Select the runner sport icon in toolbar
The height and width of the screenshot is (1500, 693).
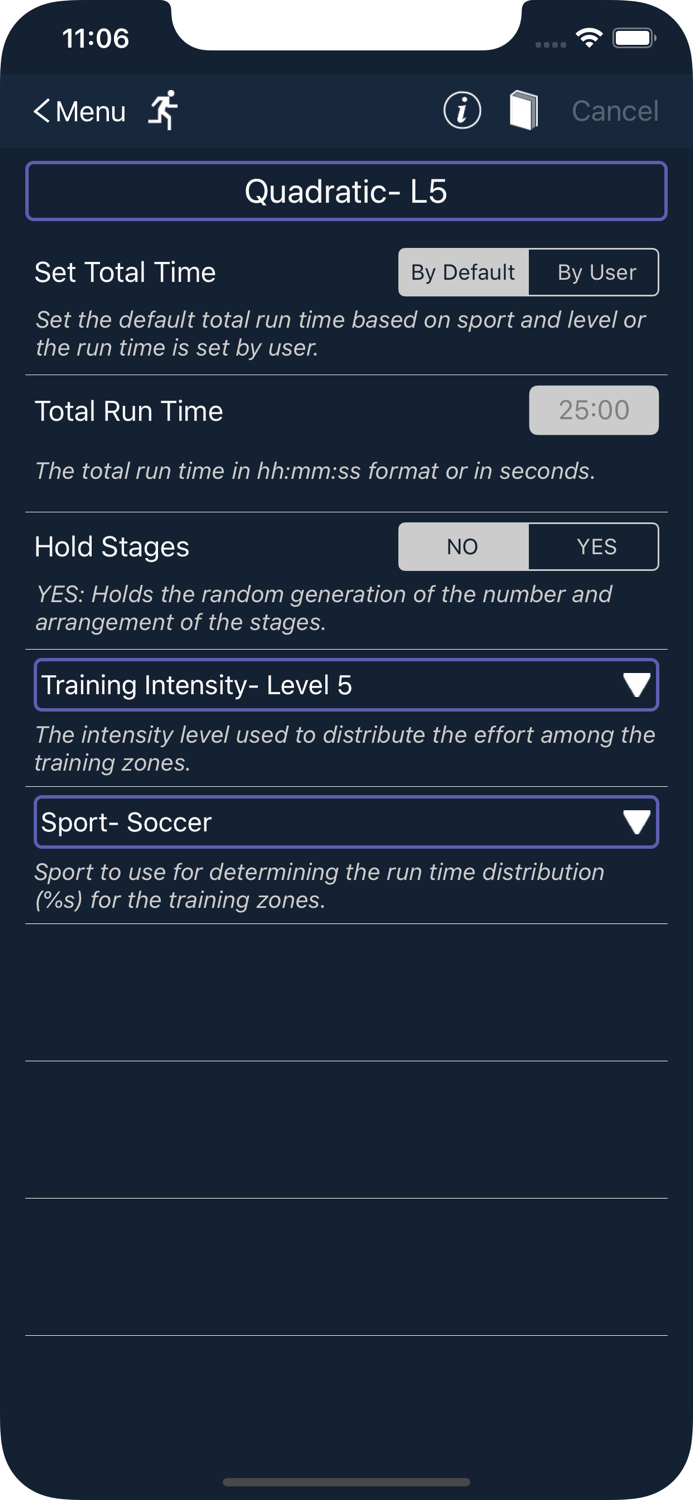click(162, 110)
